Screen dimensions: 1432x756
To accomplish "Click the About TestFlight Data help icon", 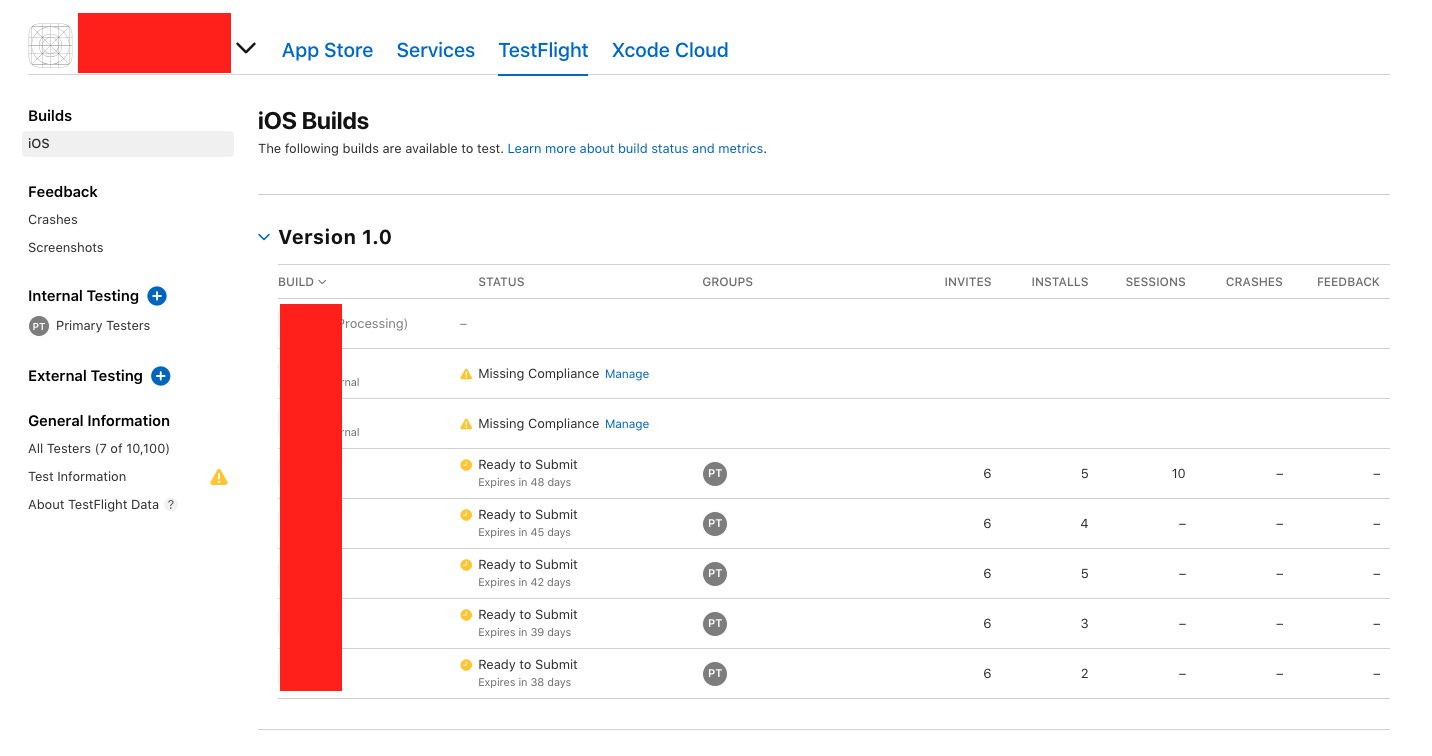I will coord(171,505).
